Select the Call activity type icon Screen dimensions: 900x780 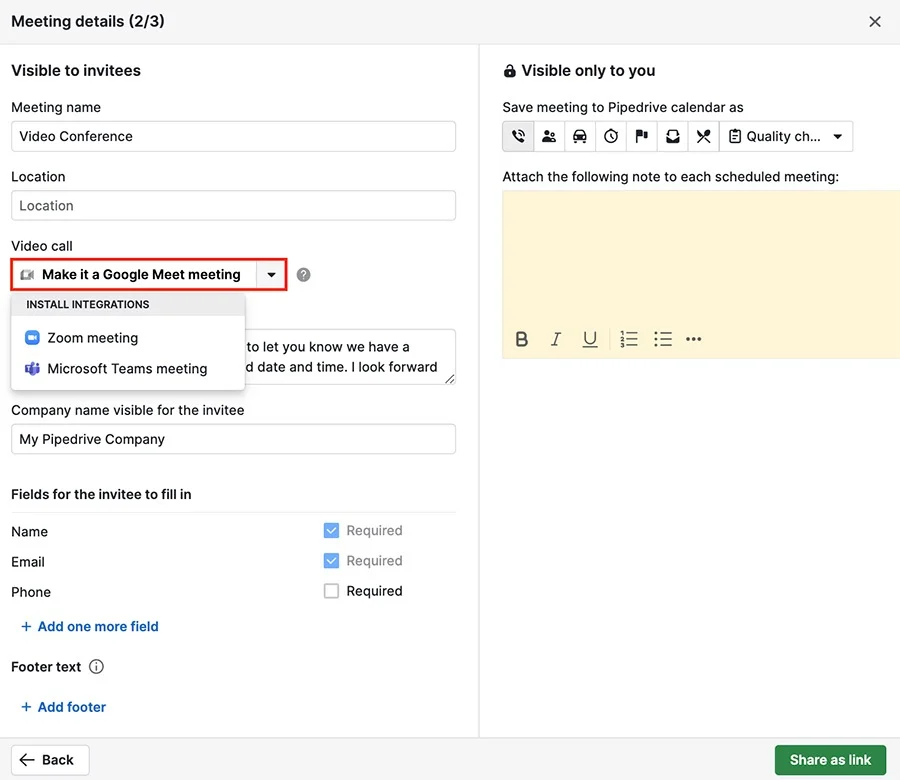click(x=518, y=137)
